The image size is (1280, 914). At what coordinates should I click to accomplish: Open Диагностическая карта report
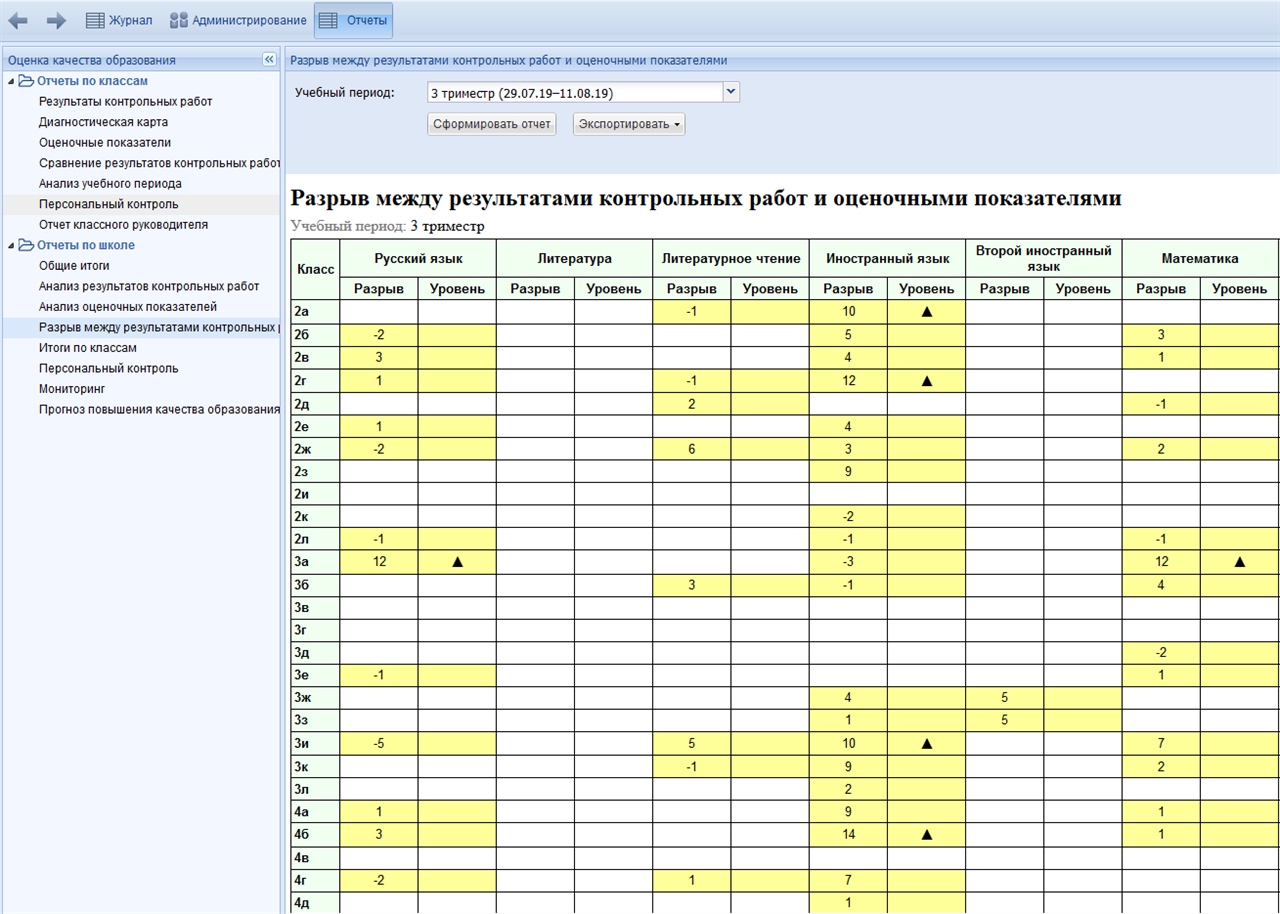click(x=103, y=122)
